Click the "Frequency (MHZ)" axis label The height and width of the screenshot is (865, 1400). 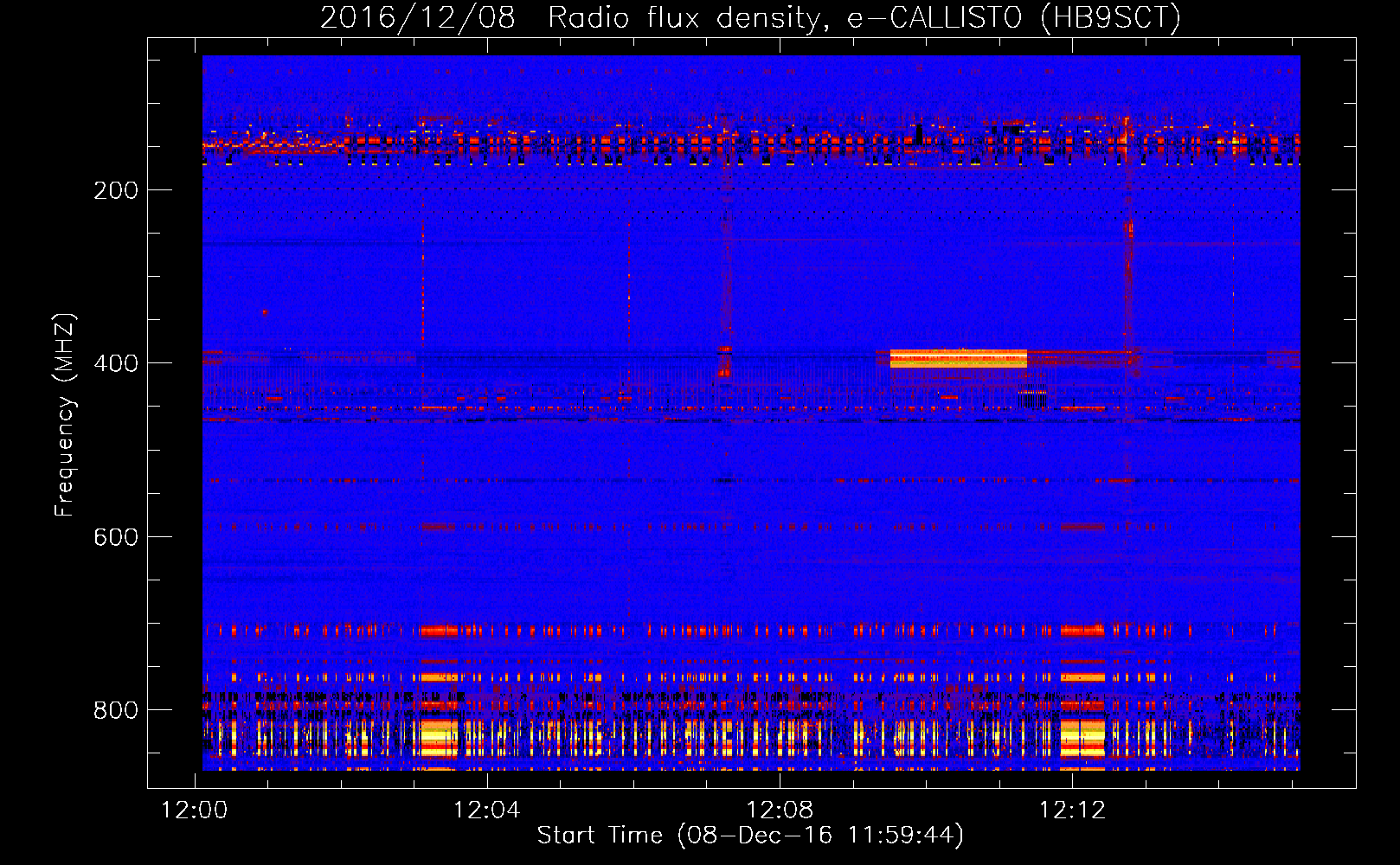pyautogui.click(x=65, y=415)
